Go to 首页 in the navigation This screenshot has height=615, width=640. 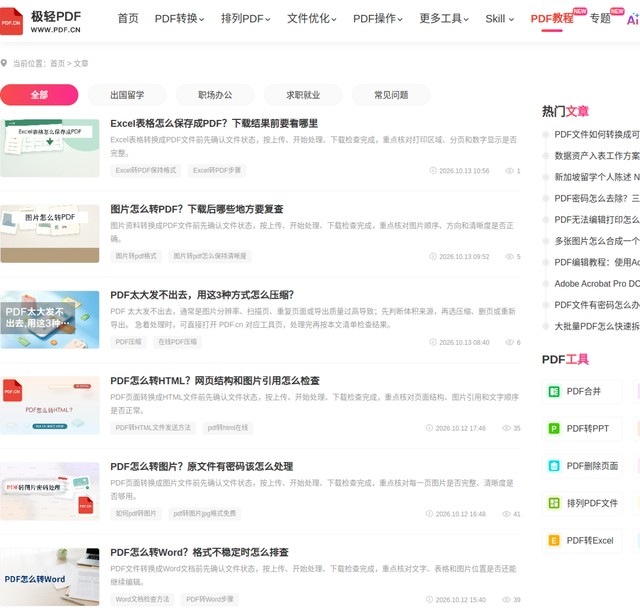point(128,19)
